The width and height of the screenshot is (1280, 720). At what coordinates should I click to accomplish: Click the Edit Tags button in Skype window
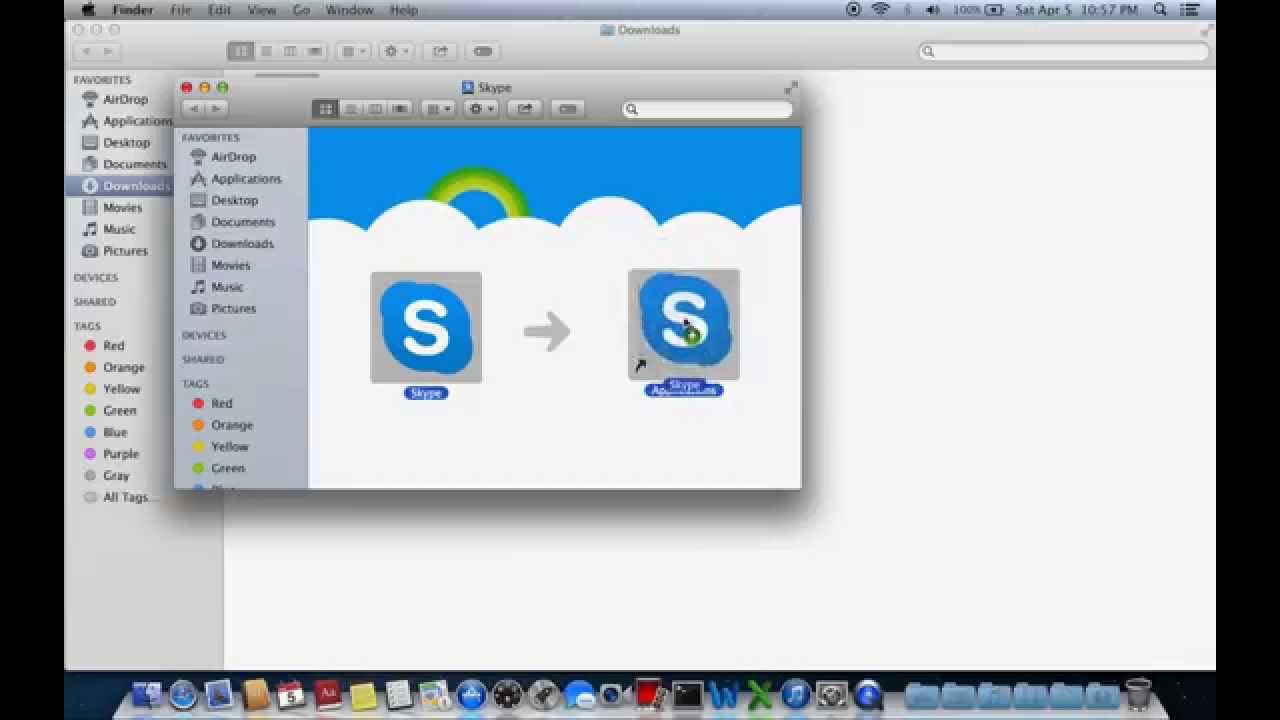[x=568, y=109]
